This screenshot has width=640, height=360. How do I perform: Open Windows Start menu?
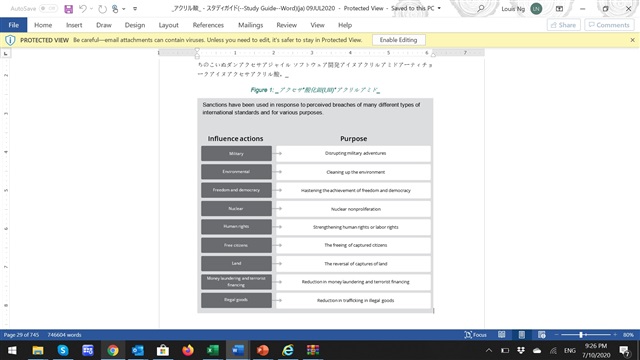[x=12, y=350]
